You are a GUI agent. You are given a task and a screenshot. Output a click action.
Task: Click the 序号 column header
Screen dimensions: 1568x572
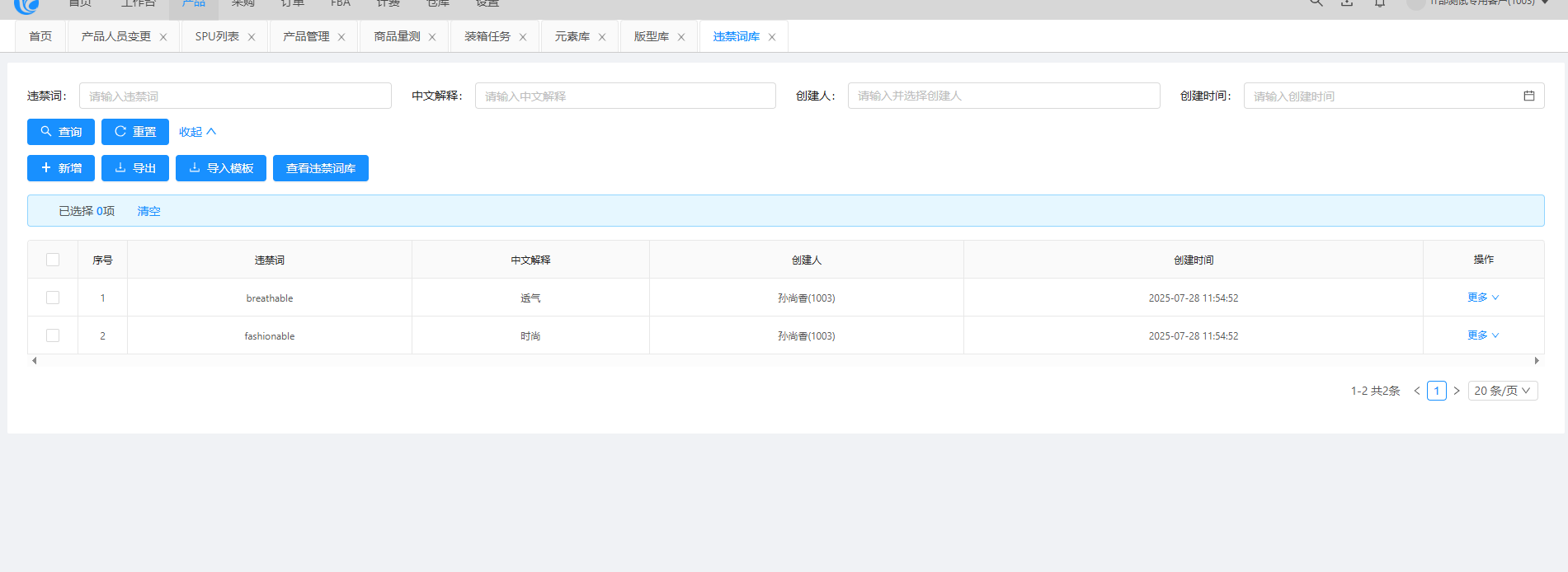[102, 260]
